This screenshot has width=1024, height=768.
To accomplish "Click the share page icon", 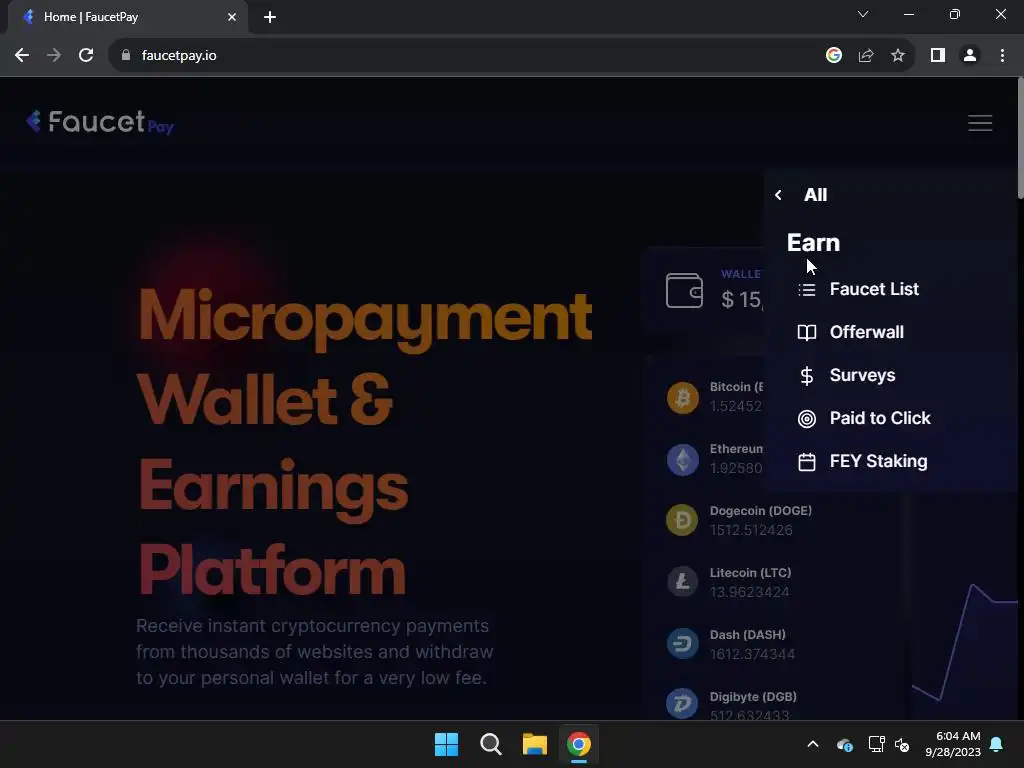I will tap(866, 56).
